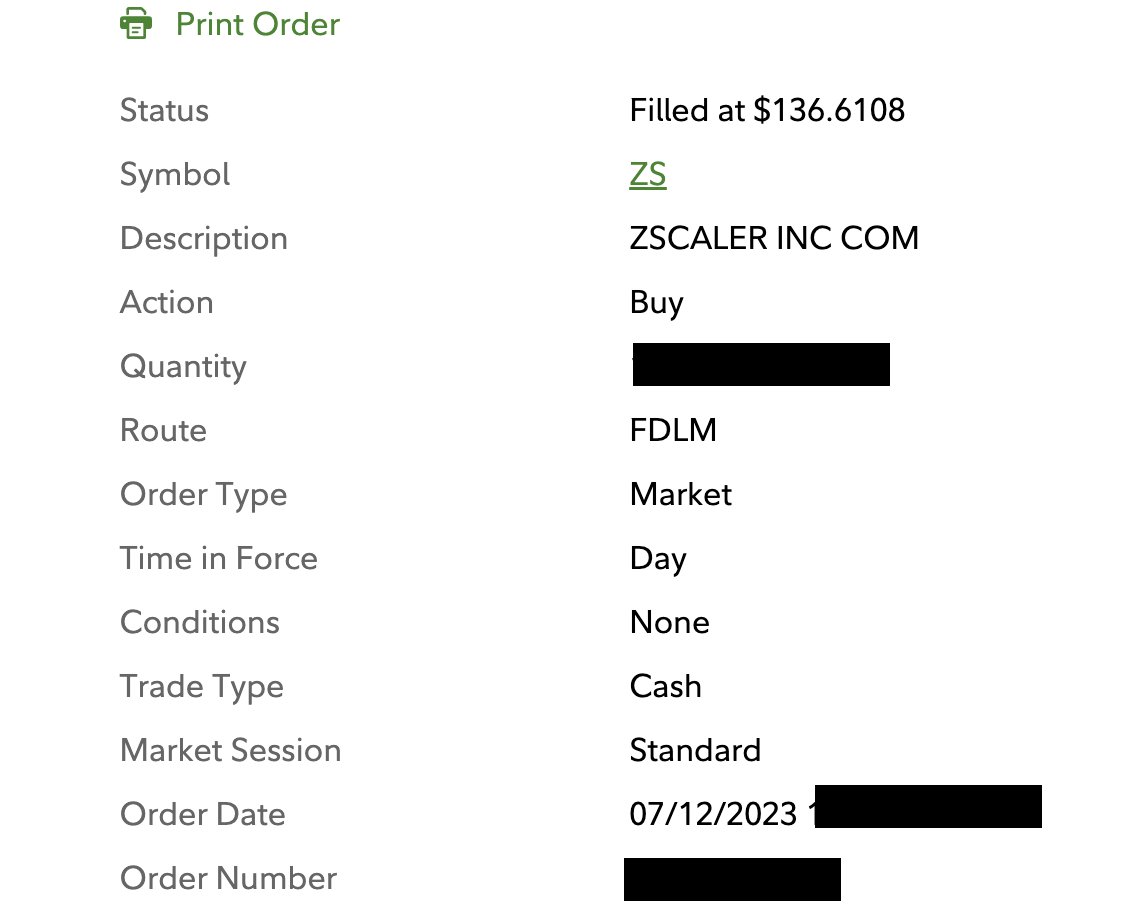Click the None conditions value
Image resolution: width=1124 pixels, height=921 pixels.
[x=670, y=622]
